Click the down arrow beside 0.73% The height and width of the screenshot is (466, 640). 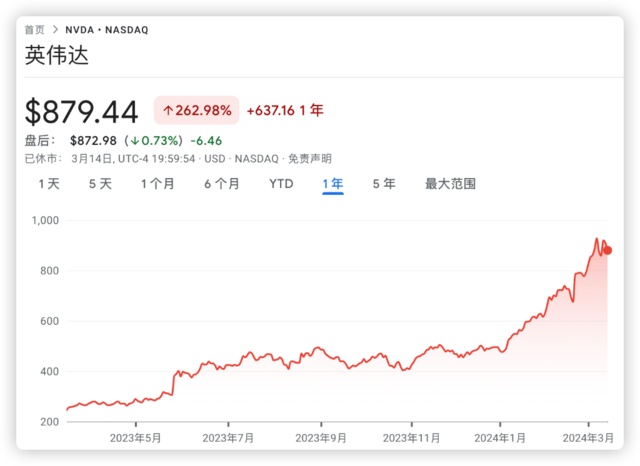coord(133,140)
